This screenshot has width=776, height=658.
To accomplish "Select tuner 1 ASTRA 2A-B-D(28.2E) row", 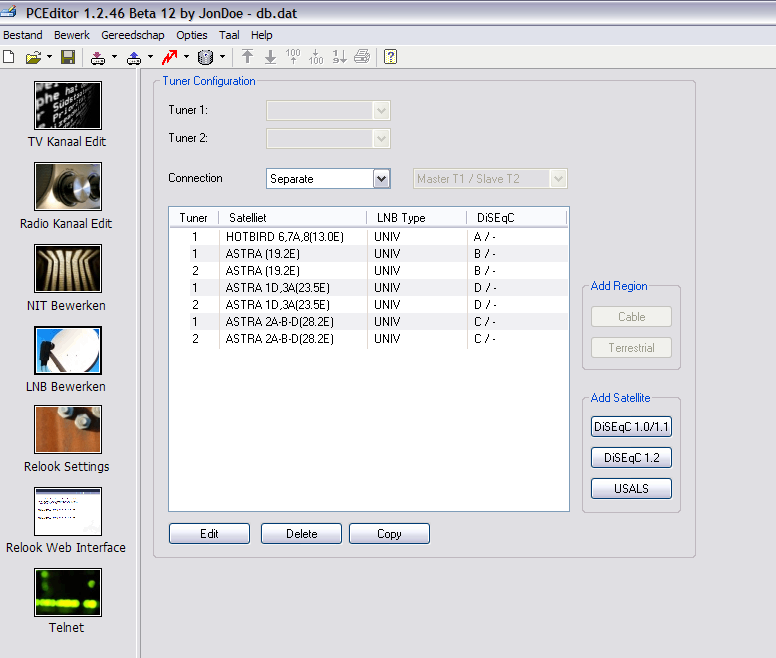I will click(369, 322).
